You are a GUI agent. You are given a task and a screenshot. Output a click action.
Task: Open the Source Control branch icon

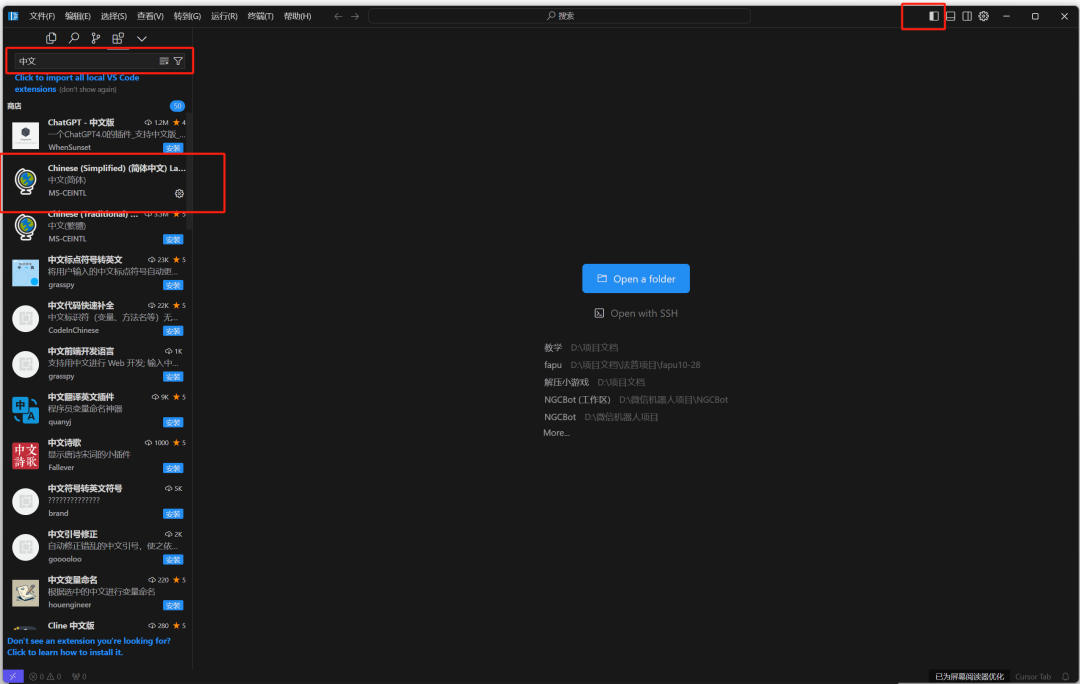point(96,39)
